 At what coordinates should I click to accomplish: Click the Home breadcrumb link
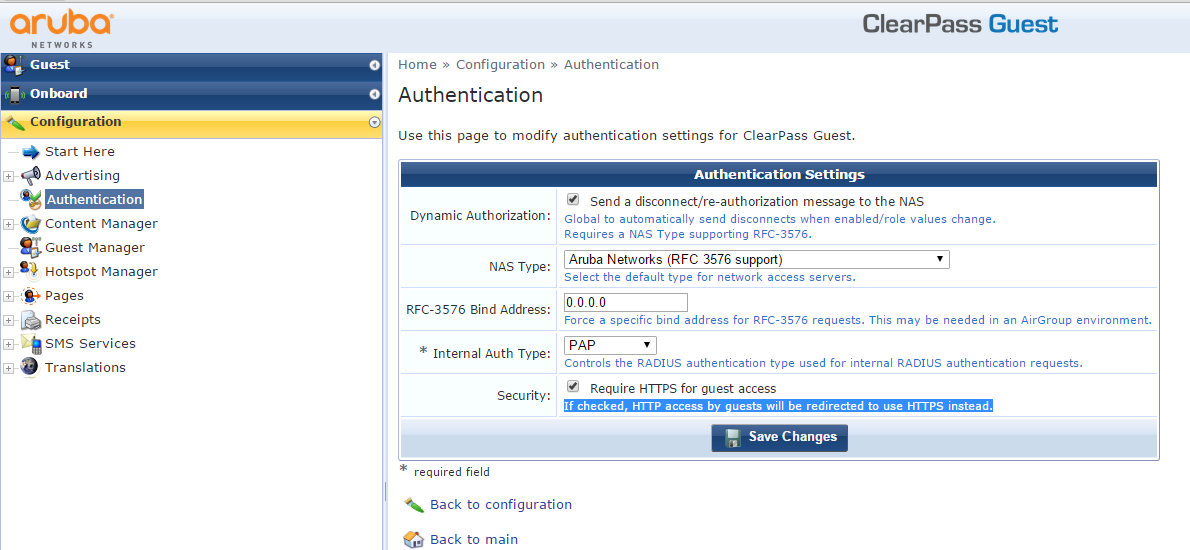417,64
